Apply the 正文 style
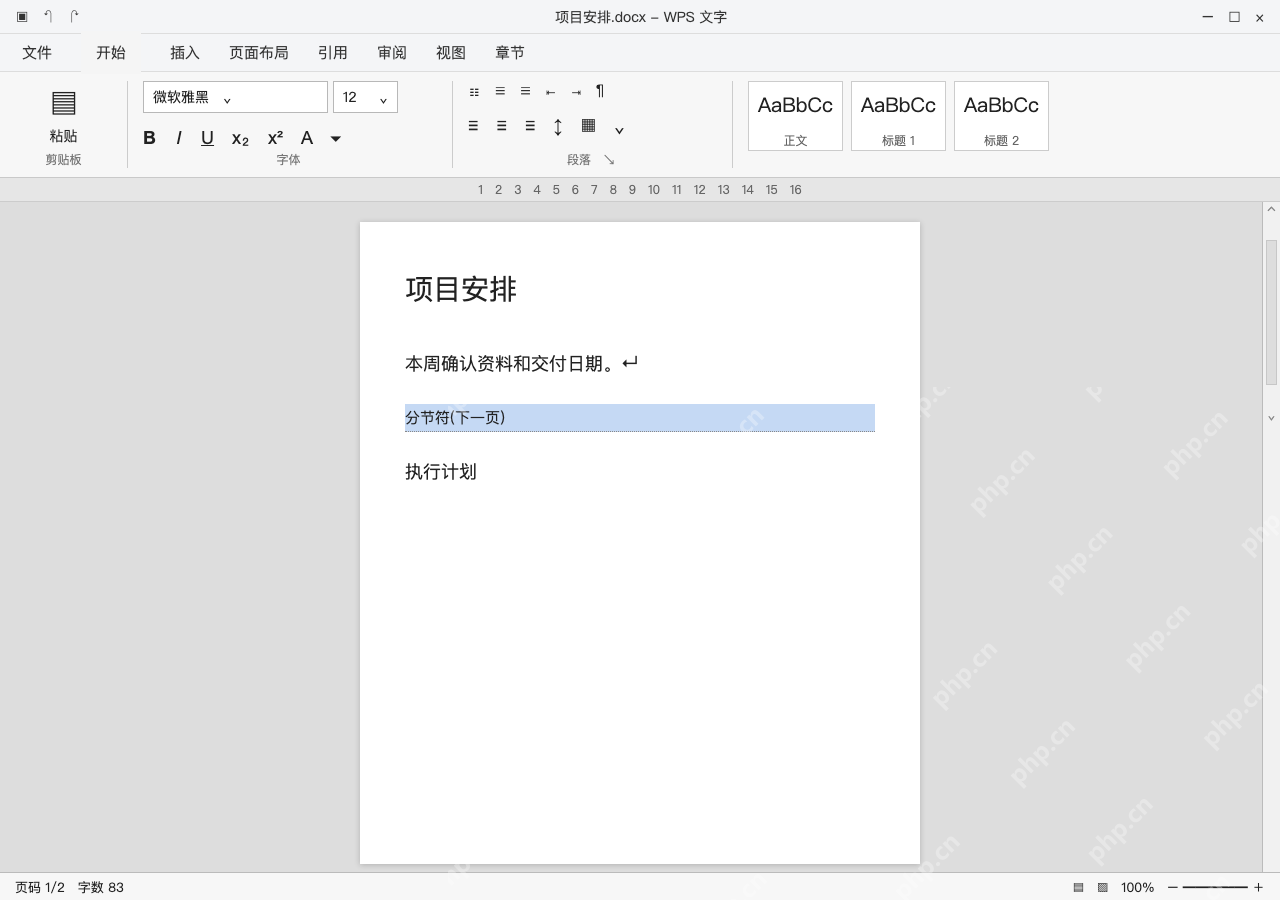Image resolution: width=1280 pixels, height=900 pixels. 795,116
